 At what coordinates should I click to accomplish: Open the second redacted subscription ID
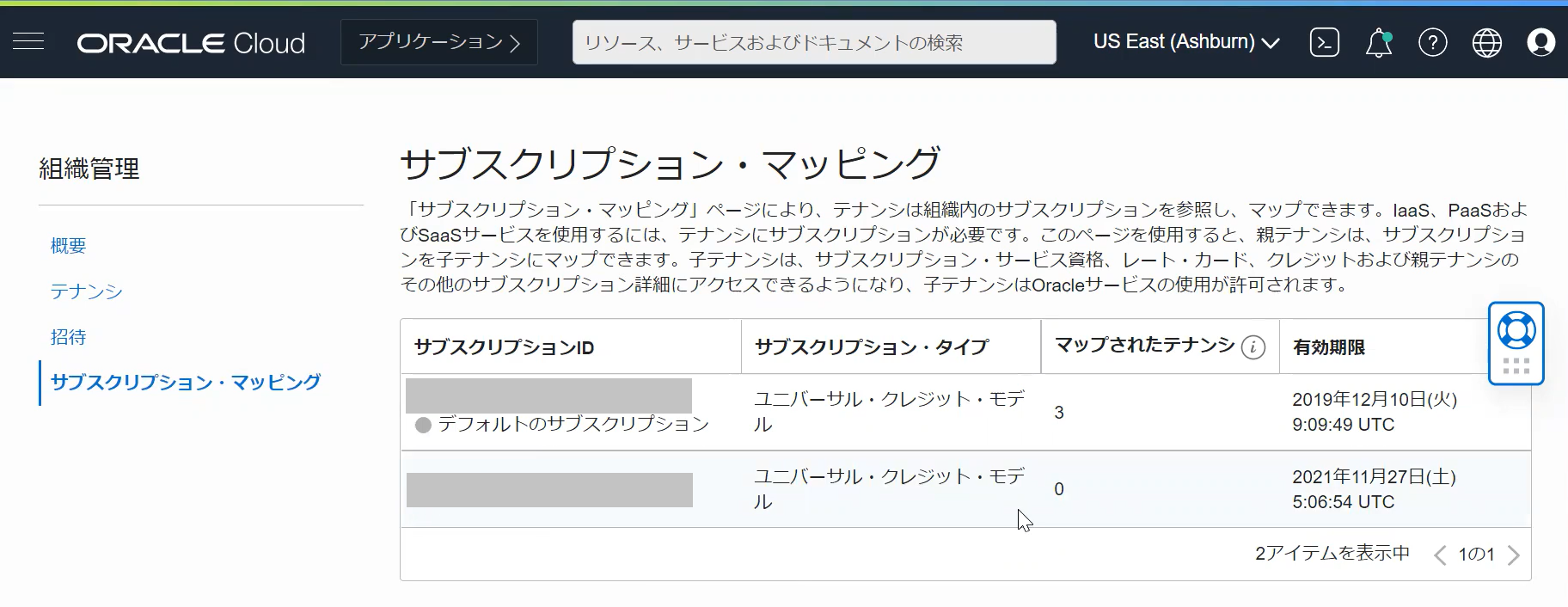point(549,490)
